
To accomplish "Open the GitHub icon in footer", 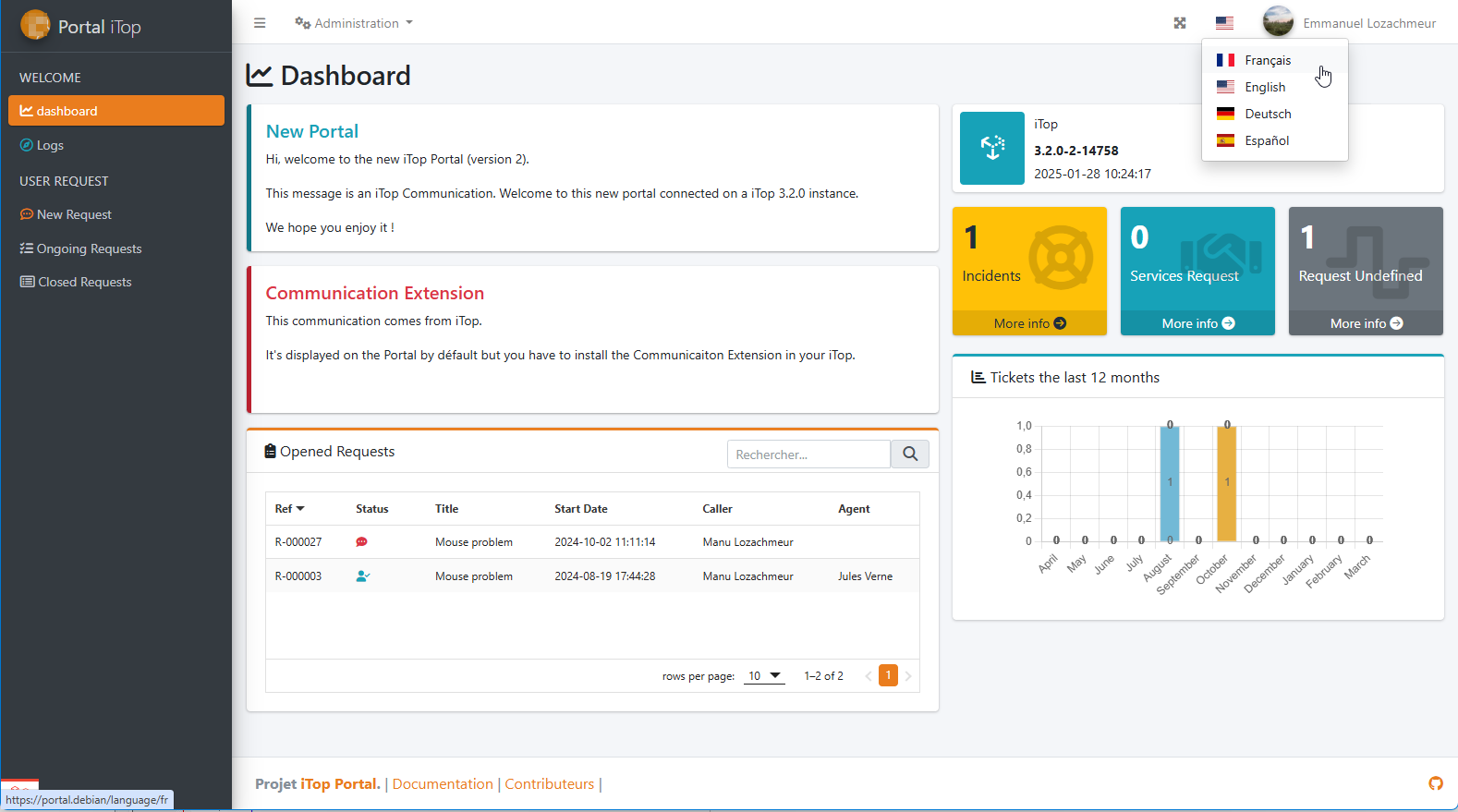I will (x=1435, y=783).
